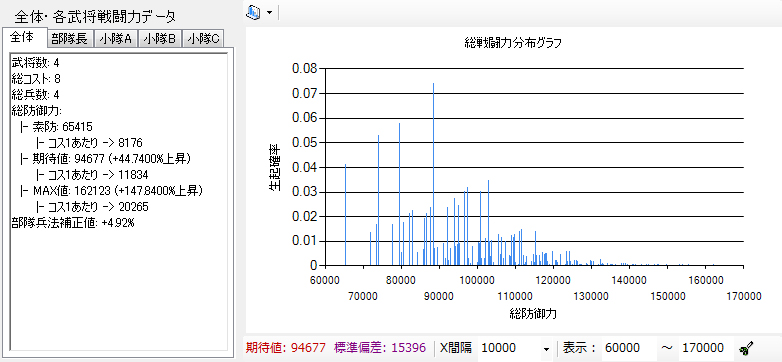Select the 小隊A tab
This screenshot has height=362, width=782.
[115, 39]
